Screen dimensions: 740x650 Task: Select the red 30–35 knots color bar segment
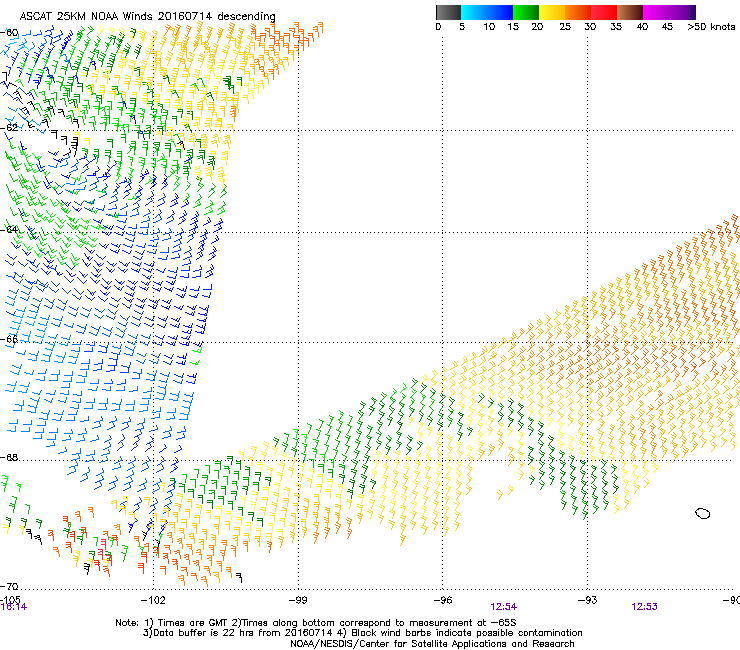(604, 12)
